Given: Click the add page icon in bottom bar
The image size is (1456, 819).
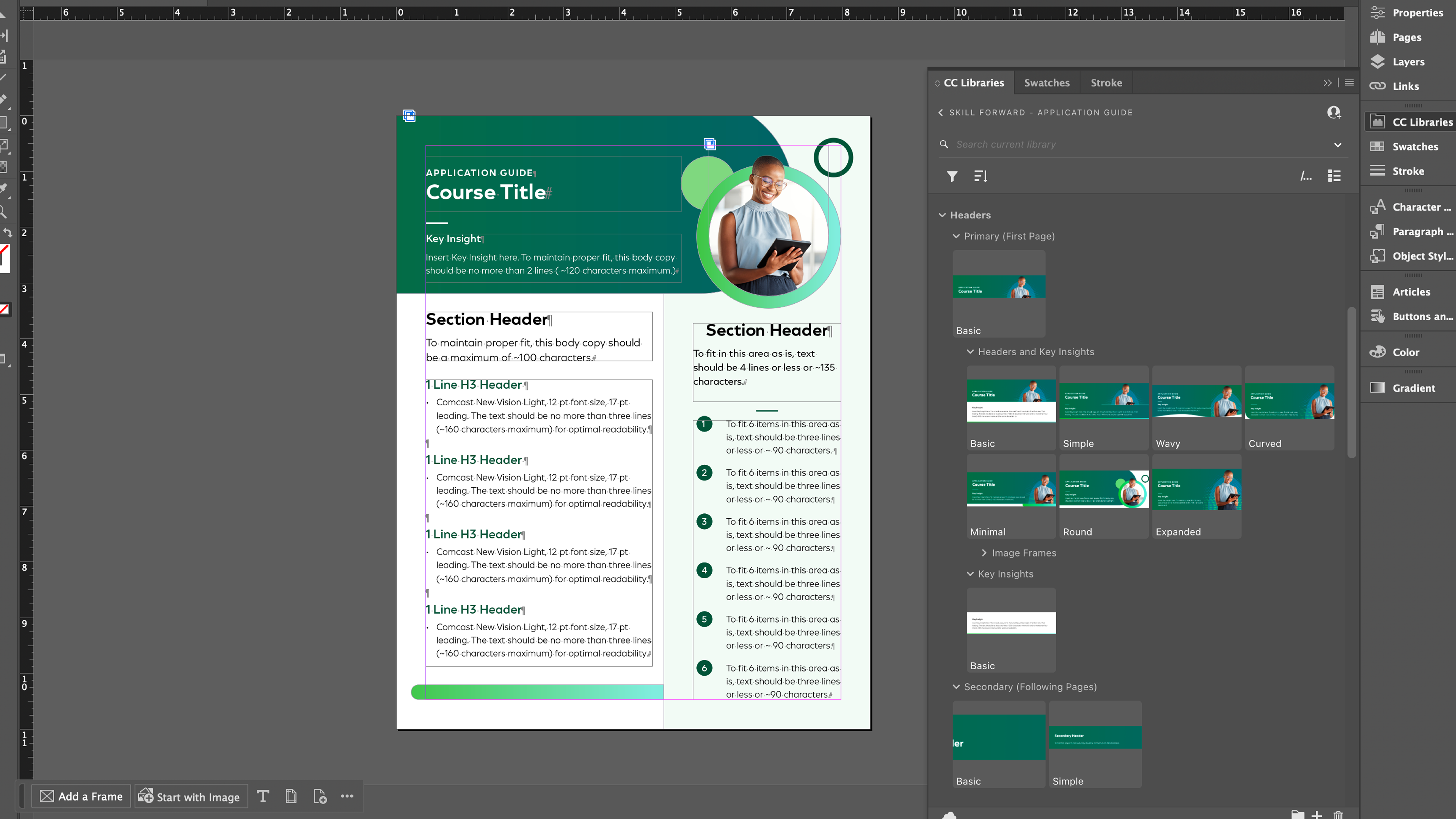Looking at the screenshot, I should point(320,796).
